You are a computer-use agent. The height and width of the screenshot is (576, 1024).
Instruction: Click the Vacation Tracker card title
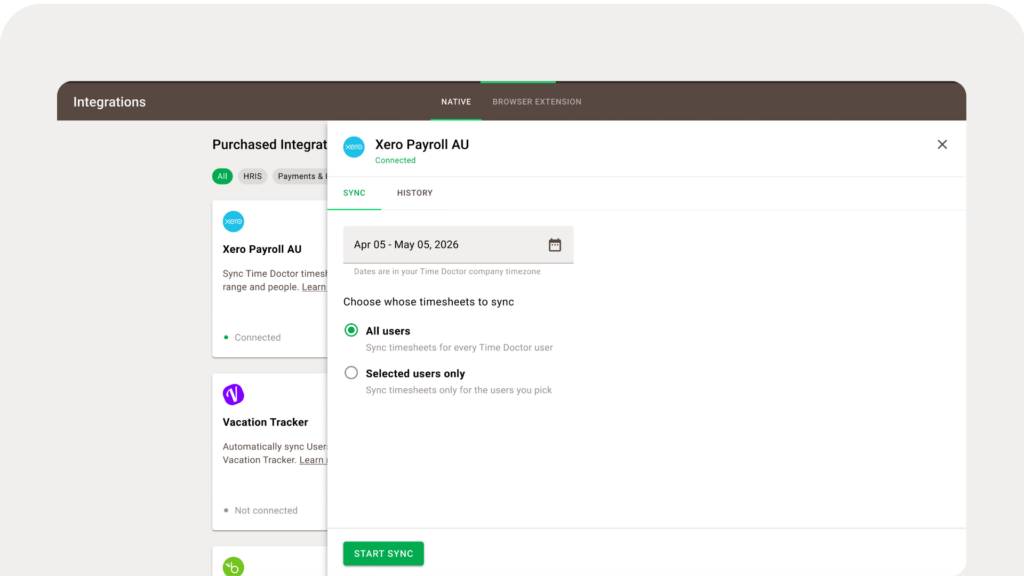click(265, 423)
